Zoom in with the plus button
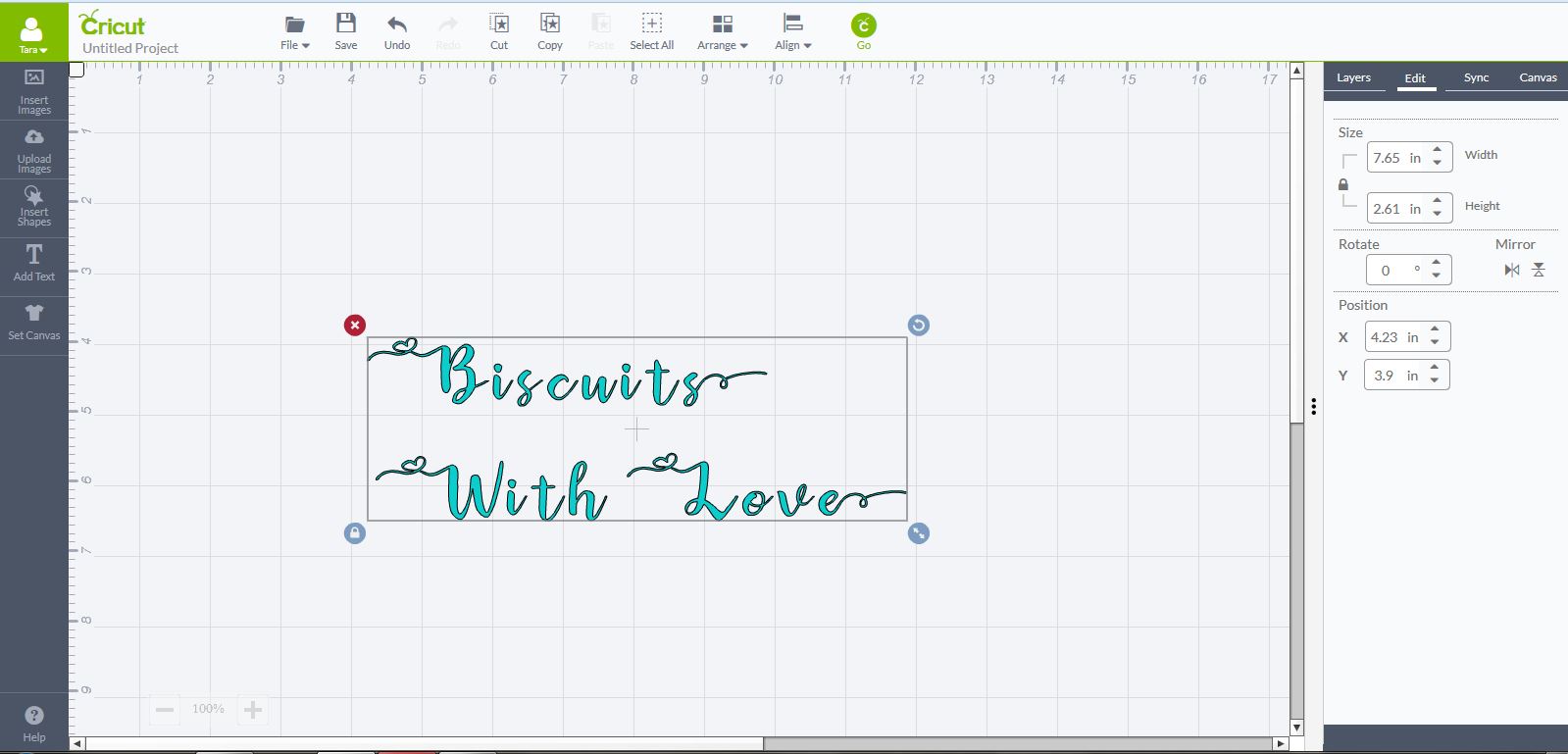The height and width of the screenshot is (754, 1568). pyautogui.click(x=253, y=709)
